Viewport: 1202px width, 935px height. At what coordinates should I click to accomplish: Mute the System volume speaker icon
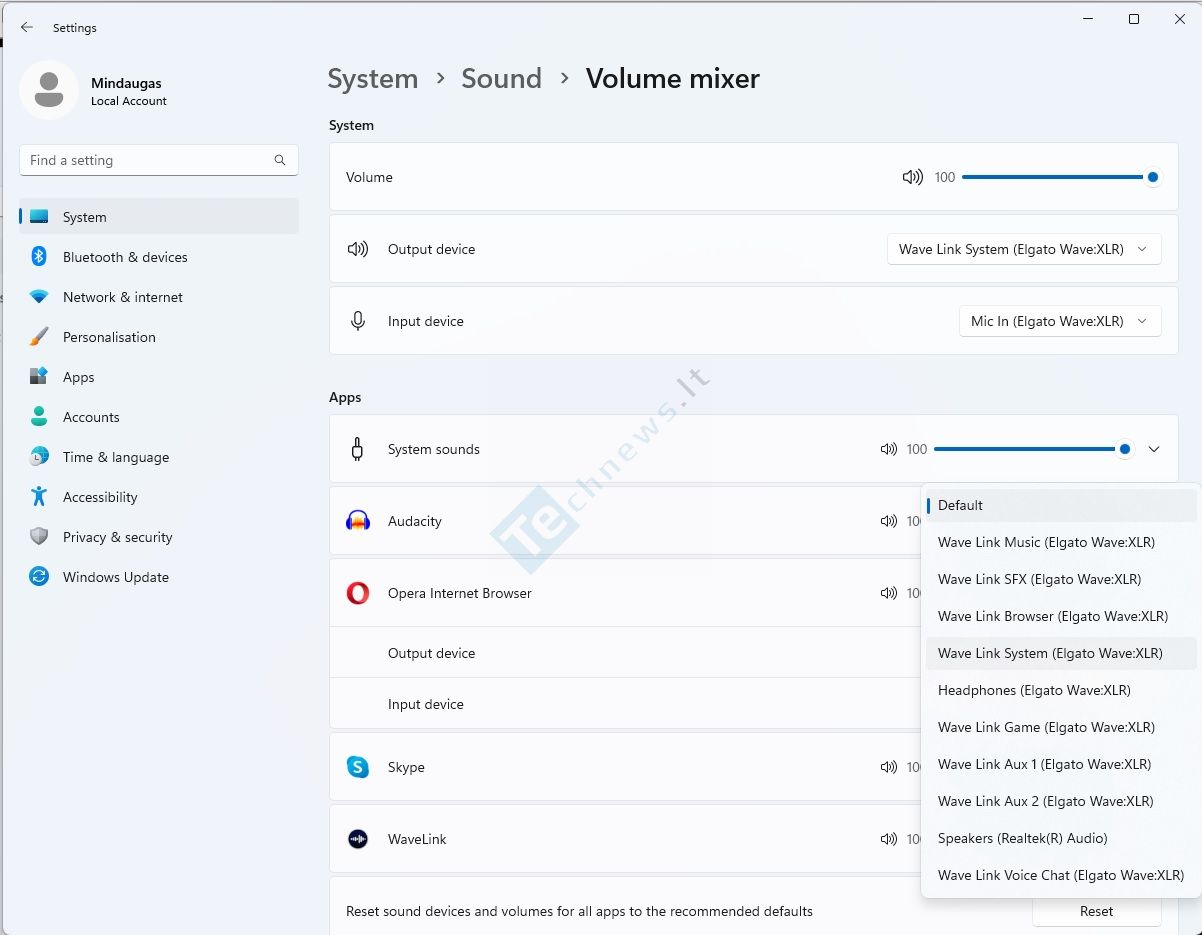tap(913, 177)
